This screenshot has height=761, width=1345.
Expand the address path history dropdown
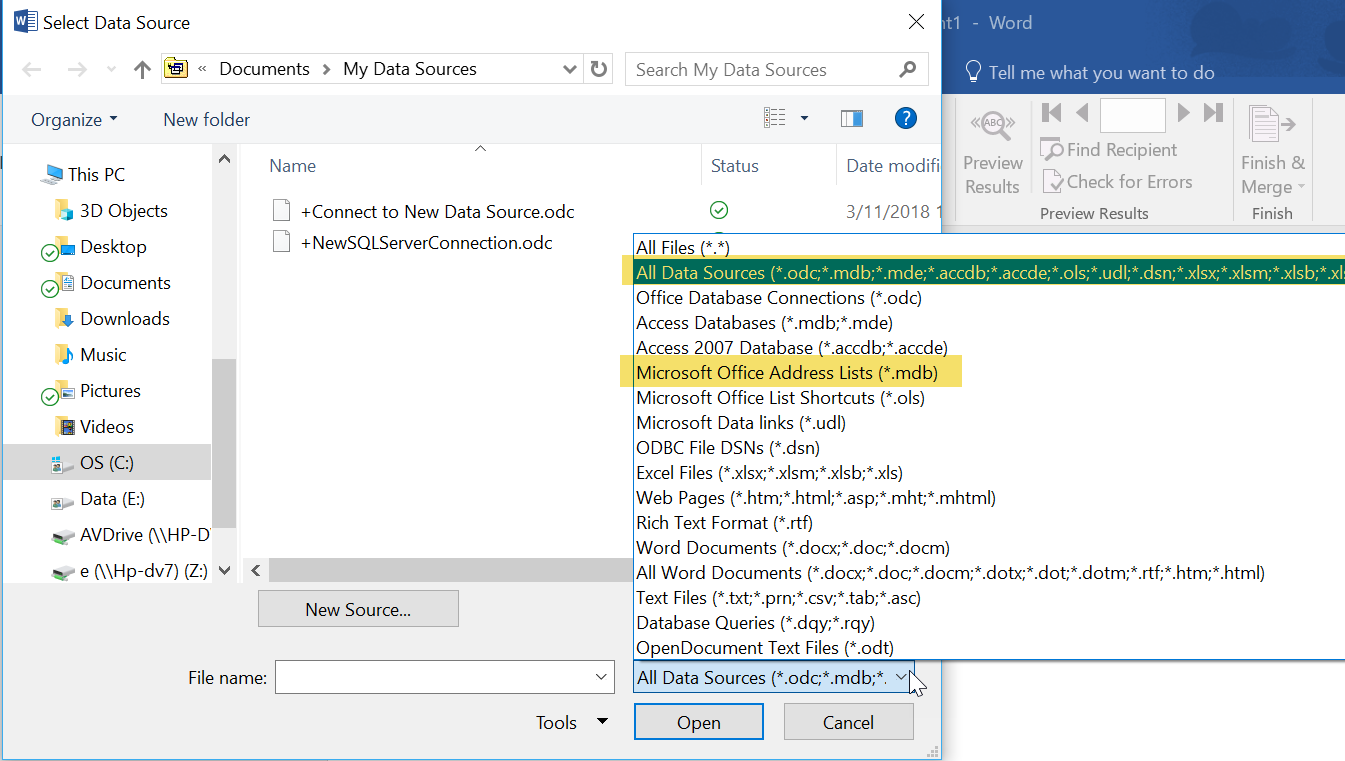click(x=570, y=70)
